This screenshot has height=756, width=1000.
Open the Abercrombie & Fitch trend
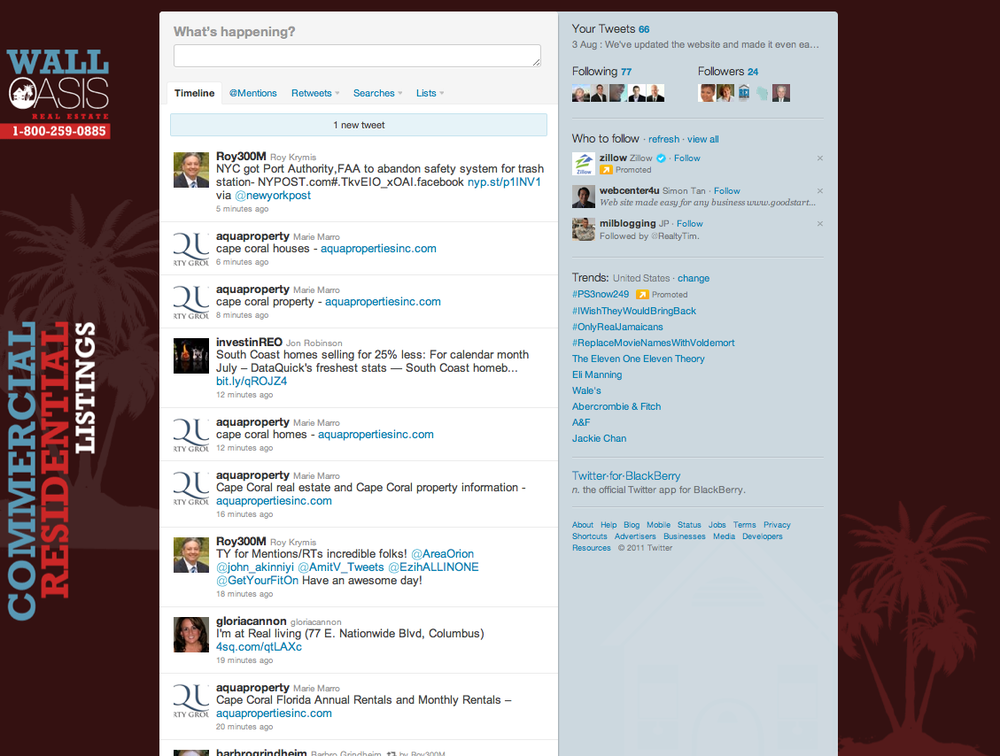[x=616, y=406]
